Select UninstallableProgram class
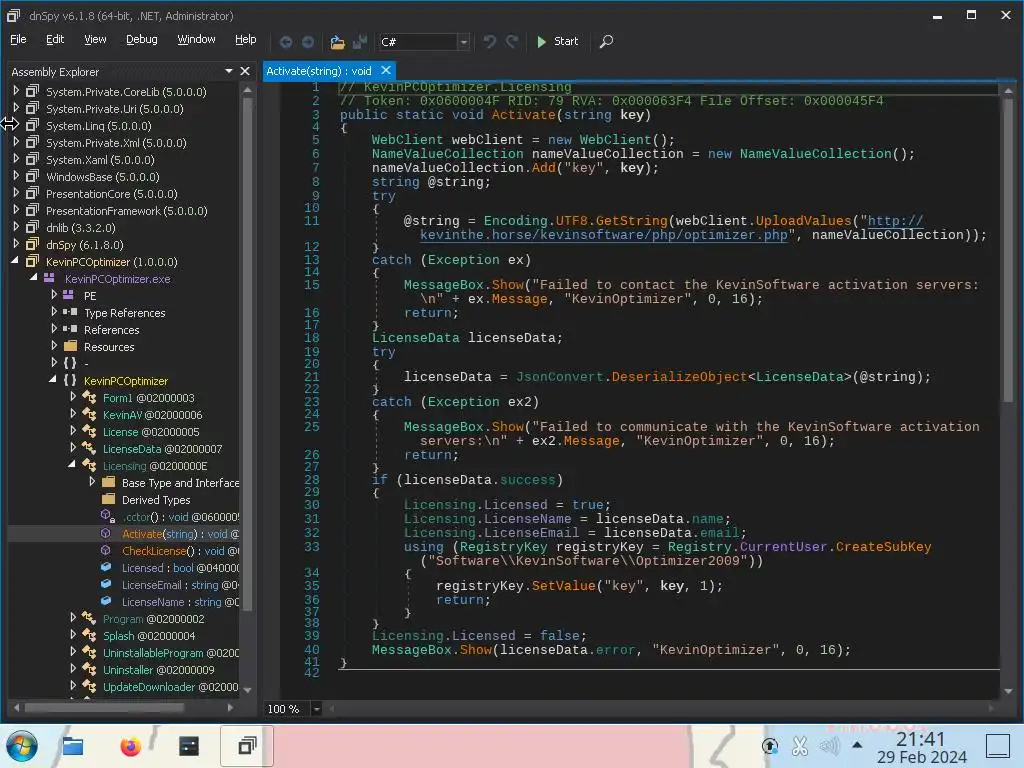 170,652
